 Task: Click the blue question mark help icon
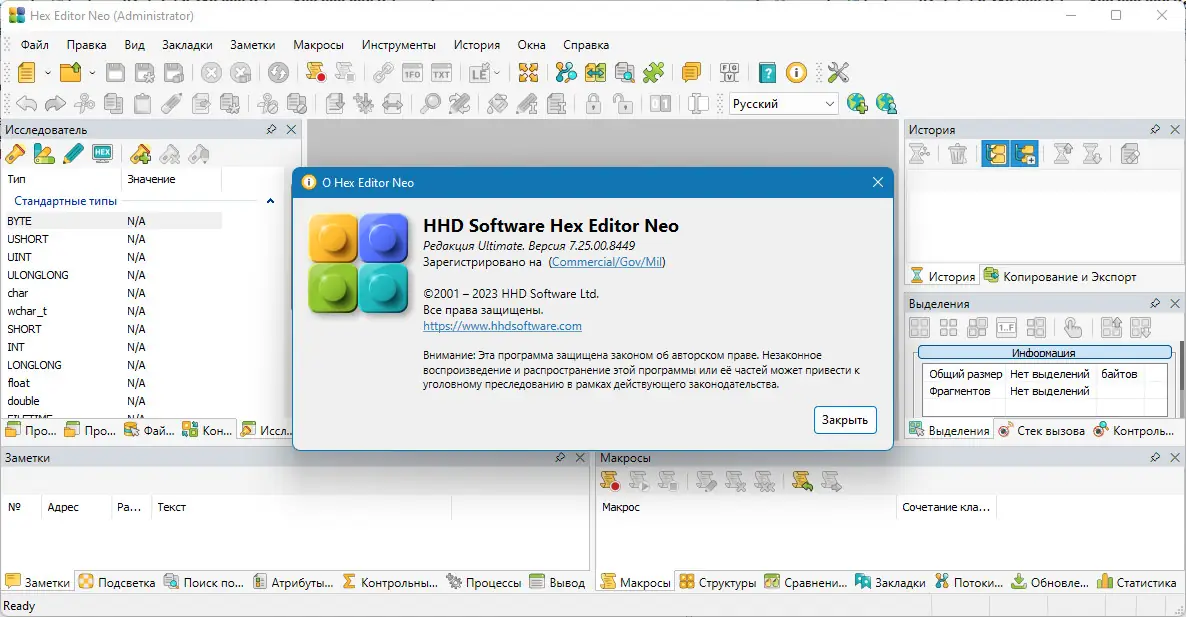[767, 71]
